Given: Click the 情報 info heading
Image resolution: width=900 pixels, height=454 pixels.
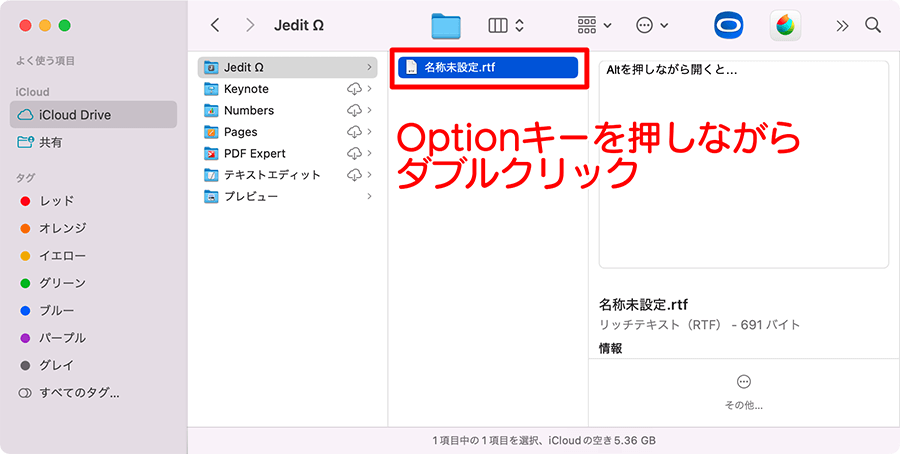Looking at the screenshot, I should [x=611, y=348].
